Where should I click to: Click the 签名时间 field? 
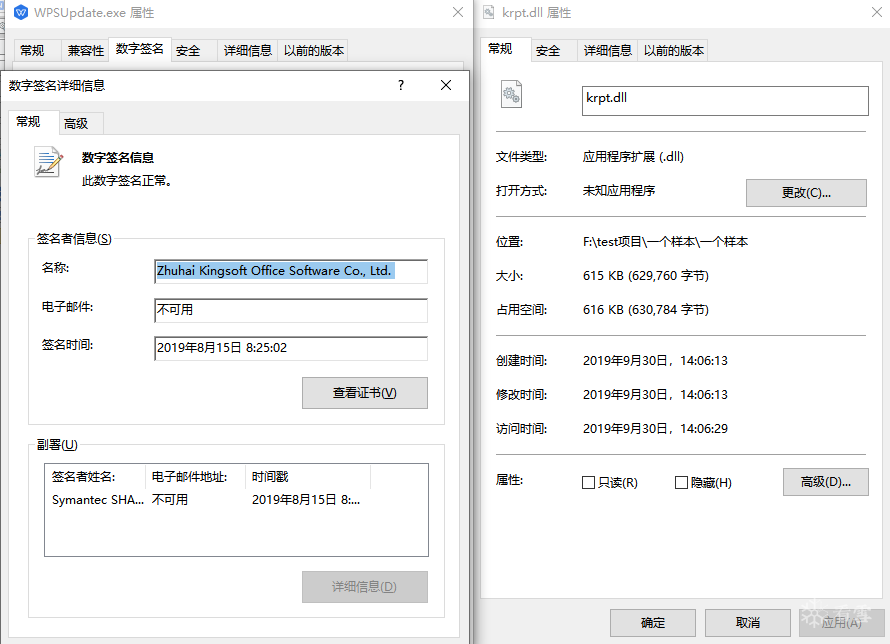point(291,348)
